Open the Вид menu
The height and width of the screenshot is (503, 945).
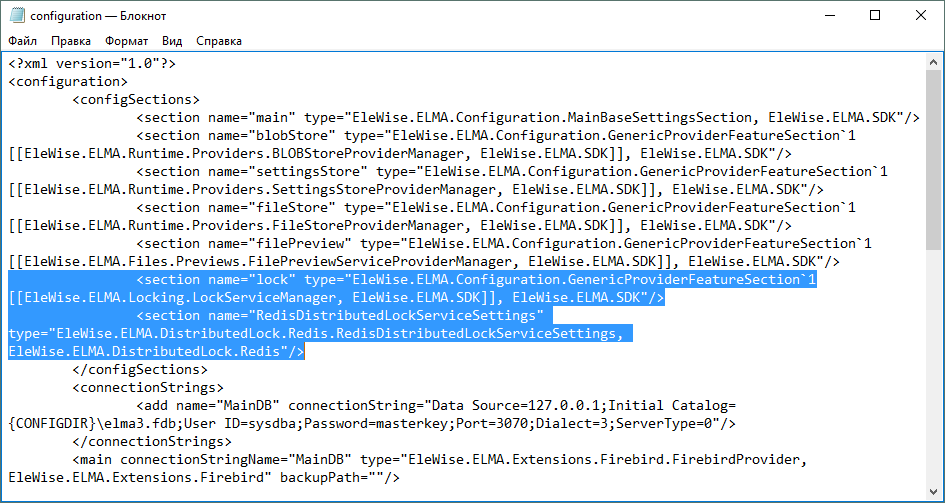172,41
